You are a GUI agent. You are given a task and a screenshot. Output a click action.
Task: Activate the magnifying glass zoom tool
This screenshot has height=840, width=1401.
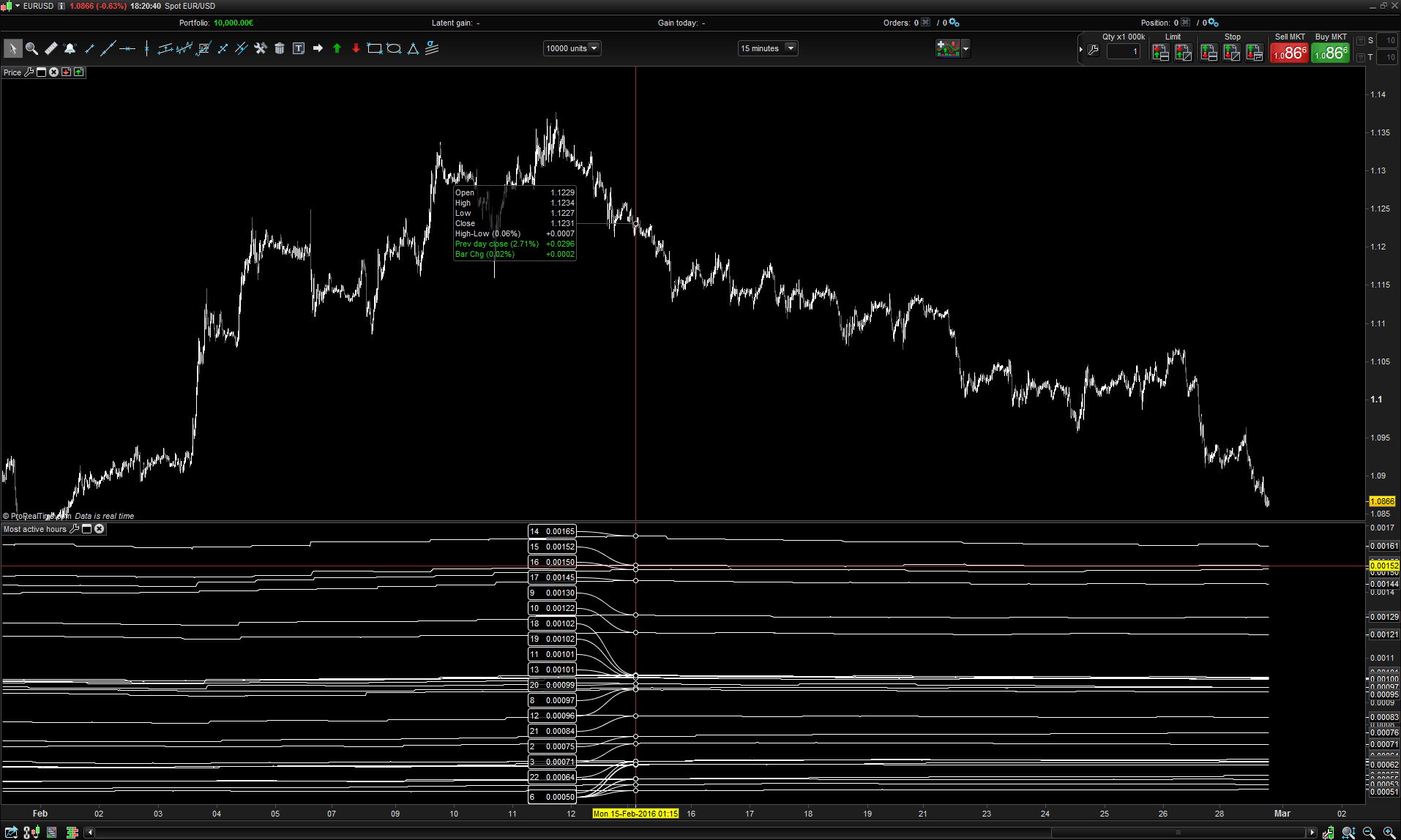[x=31, y=48]
